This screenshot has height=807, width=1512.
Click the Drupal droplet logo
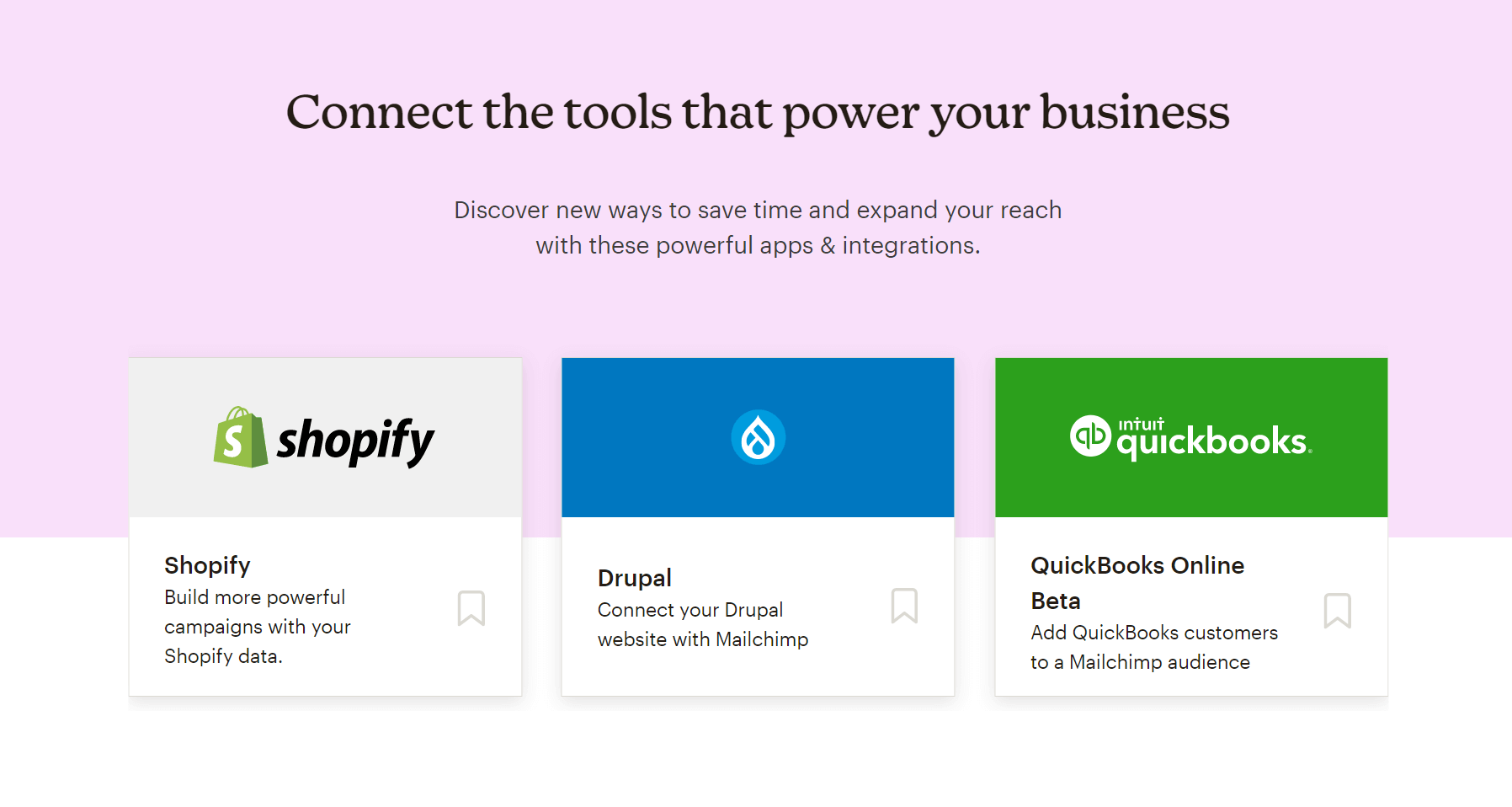click(x=758, y=437)
